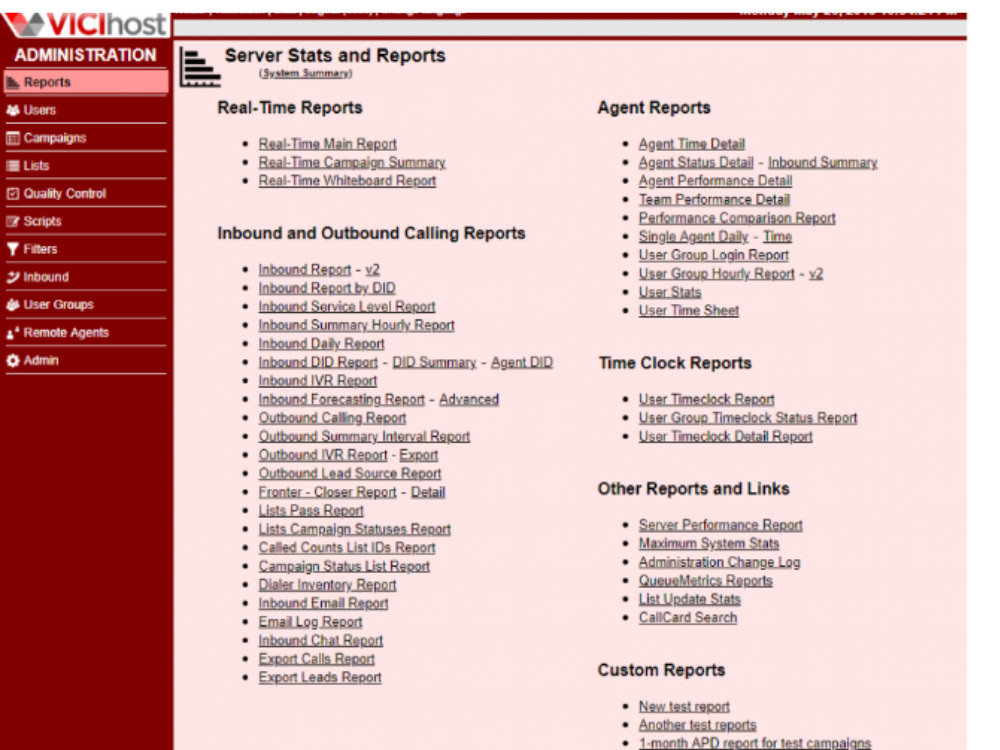Screen dimensions: 1000x750
Task: Click the Scripts pencil icon
Action: 13,221
